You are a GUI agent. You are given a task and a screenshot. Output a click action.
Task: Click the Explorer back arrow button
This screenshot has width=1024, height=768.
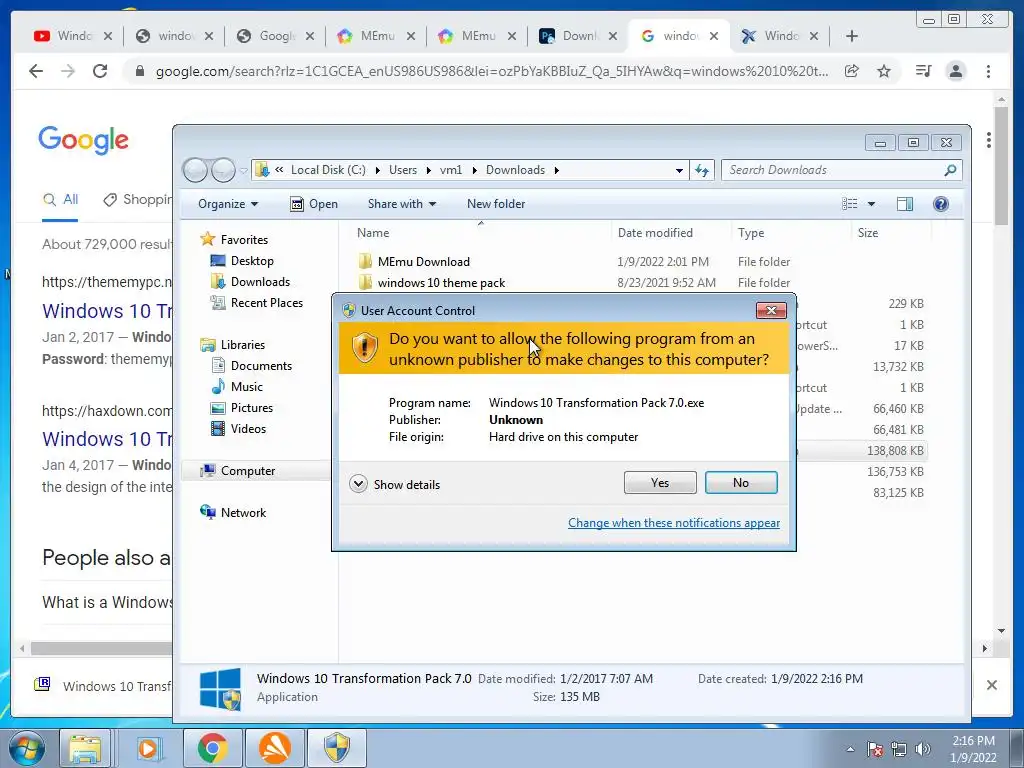[195, 170]
